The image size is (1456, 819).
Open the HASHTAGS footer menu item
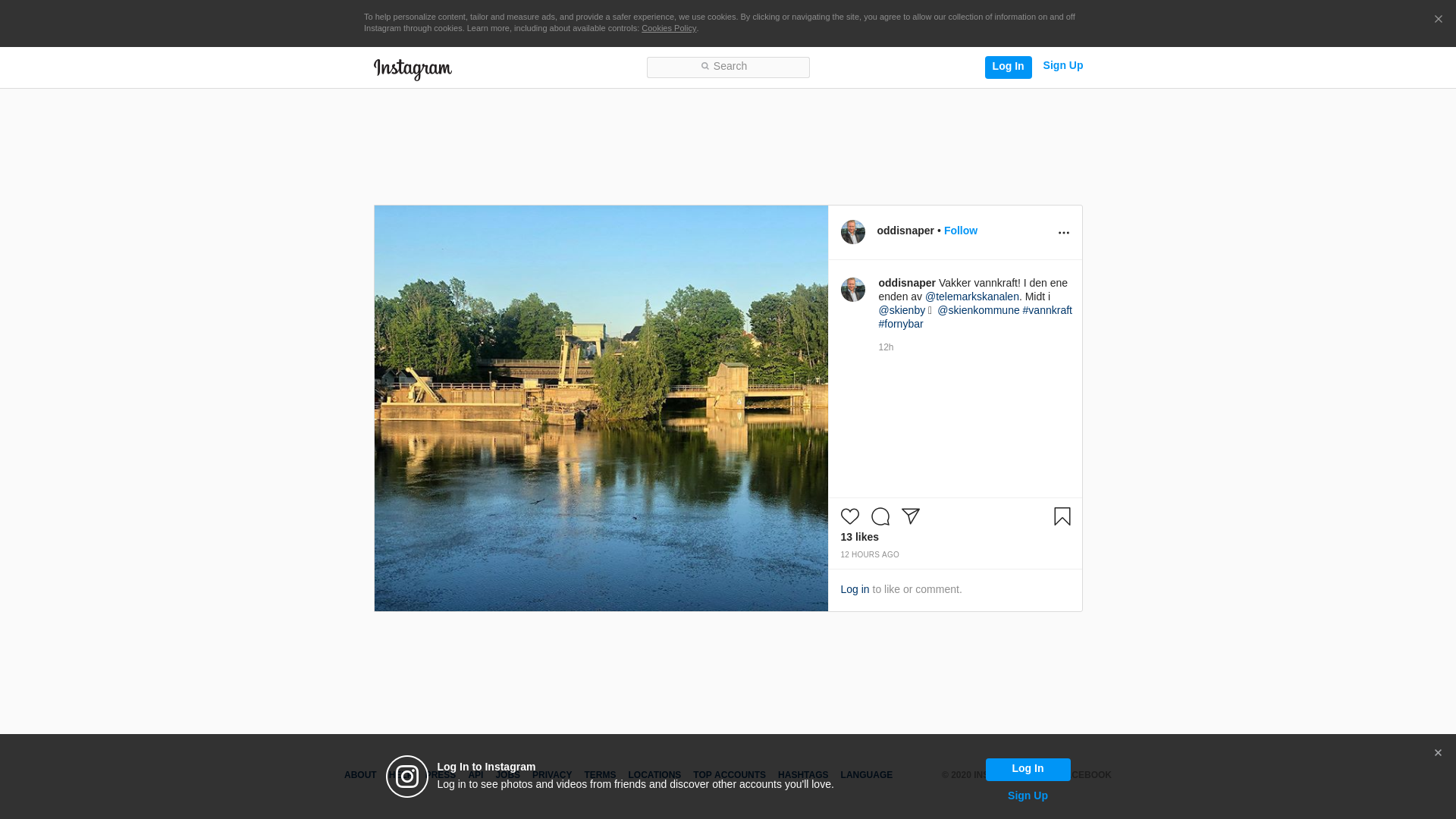coord(802,775)
